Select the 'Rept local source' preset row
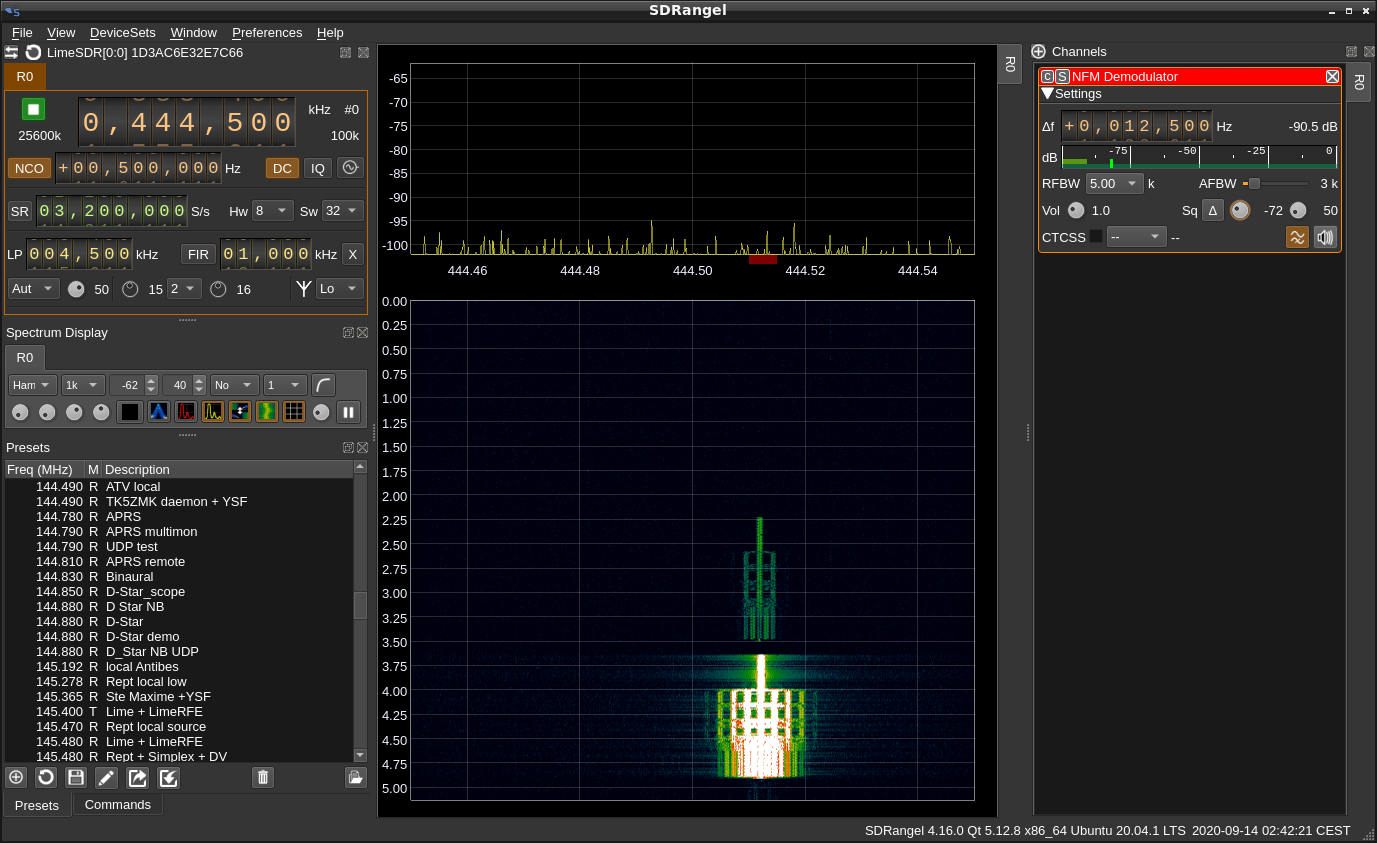The width and height of the screenshot is (1377, 843). click(179, 726)
